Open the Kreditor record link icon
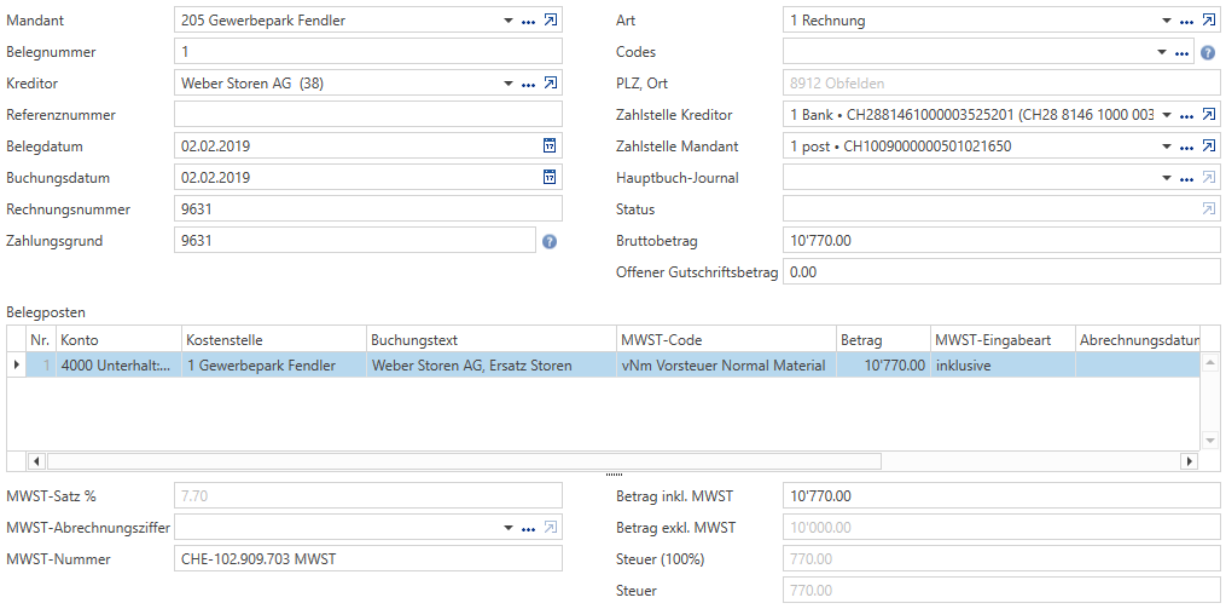Screen dimensions: 1226x609 [550, 83]
